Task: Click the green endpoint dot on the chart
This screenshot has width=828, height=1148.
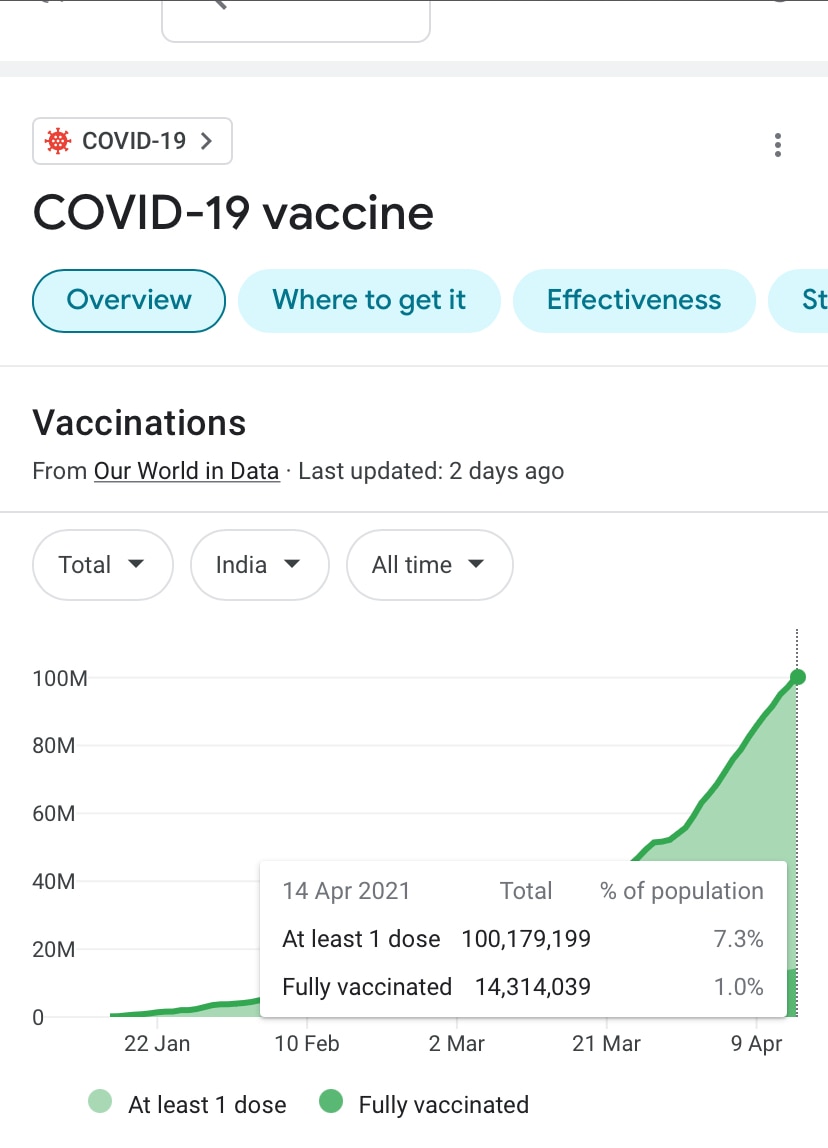Action: [797, 677]
